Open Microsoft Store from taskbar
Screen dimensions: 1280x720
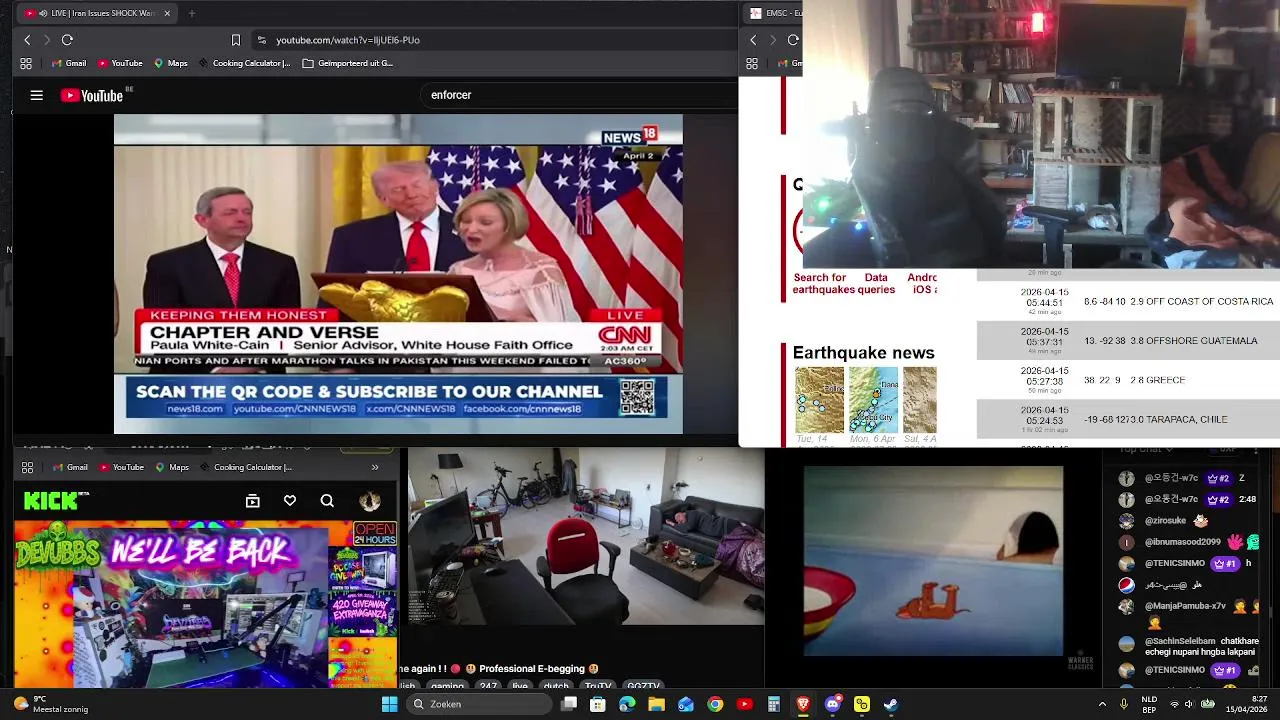click(x=598, y=704)
